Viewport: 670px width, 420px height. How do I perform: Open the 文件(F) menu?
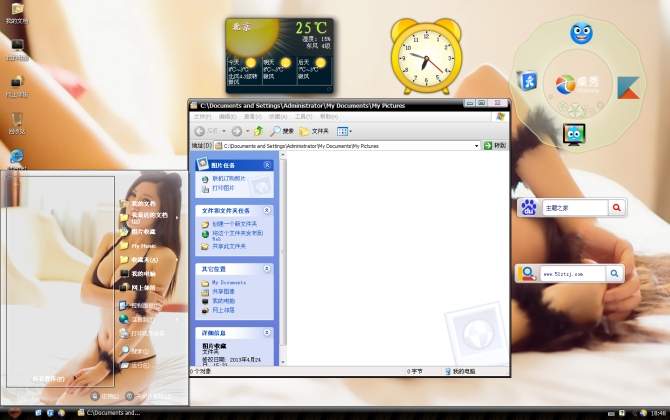(203, 117)
